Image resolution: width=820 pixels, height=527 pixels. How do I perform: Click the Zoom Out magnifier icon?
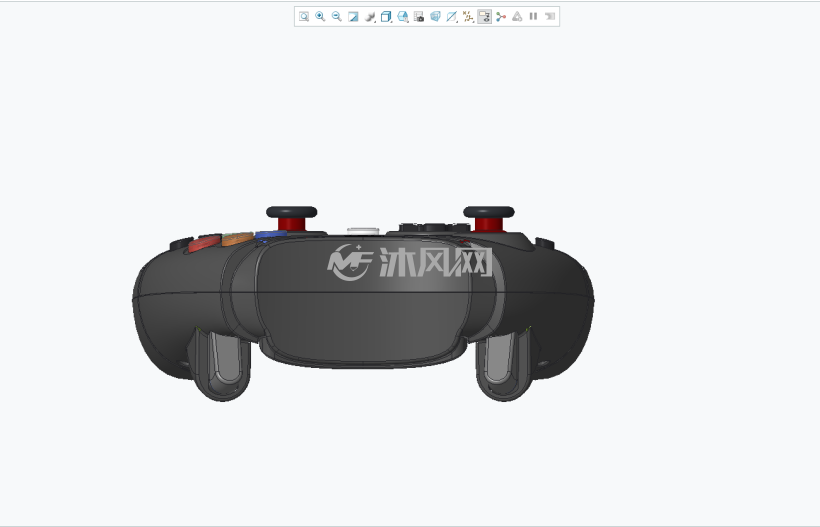point(336,16)
